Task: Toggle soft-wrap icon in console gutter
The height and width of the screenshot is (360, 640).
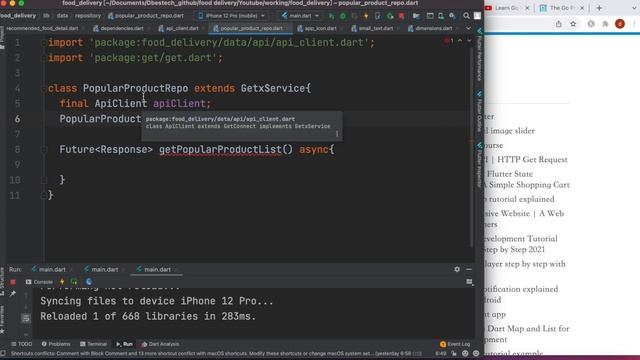Action: pyautogui.click(x=26, y=318)
